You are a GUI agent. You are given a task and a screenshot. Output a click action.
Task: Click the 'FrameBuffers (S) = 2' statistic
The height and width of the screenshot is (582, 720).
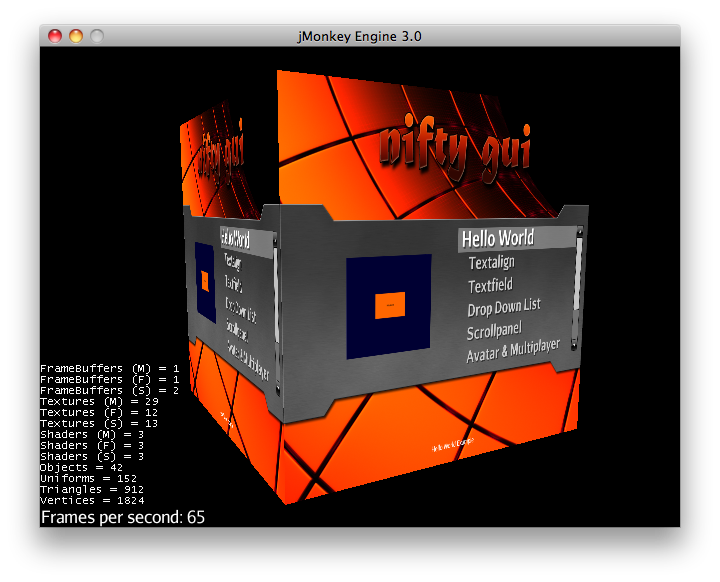point(109,390)
